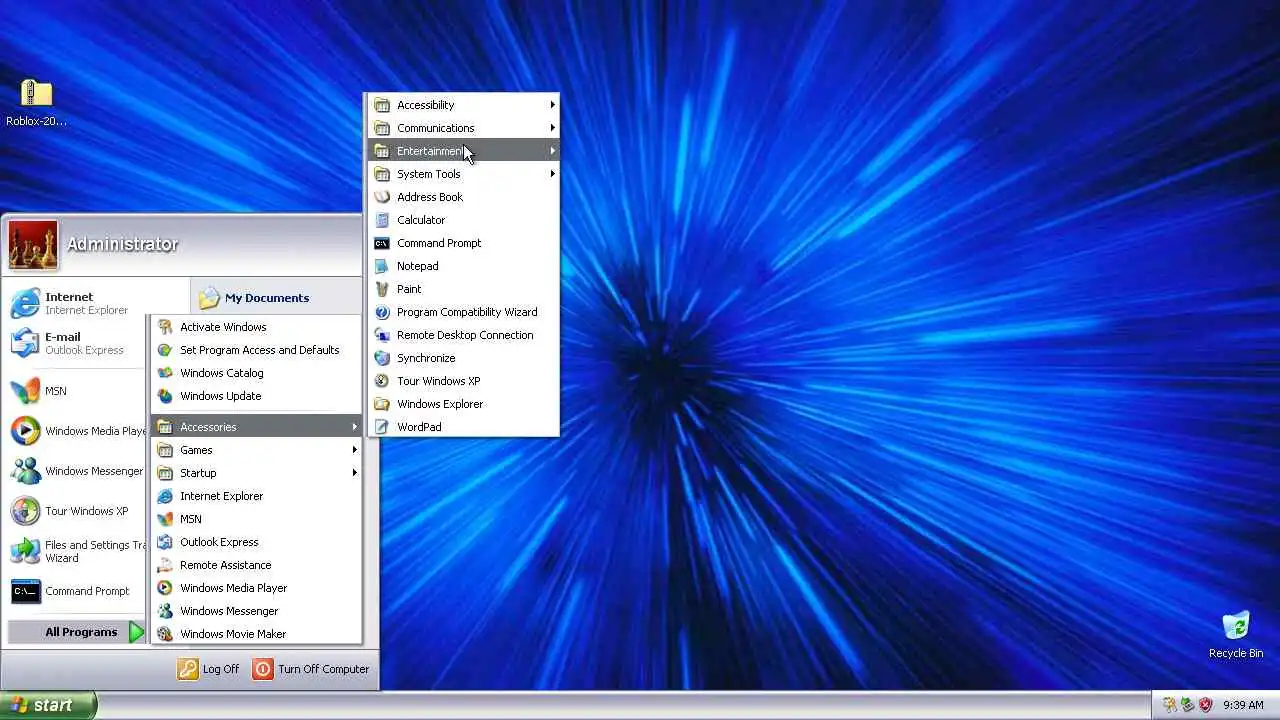Click the MSN butterfly icon in pinned list
Screen dimensions: 1280x720
25,391
